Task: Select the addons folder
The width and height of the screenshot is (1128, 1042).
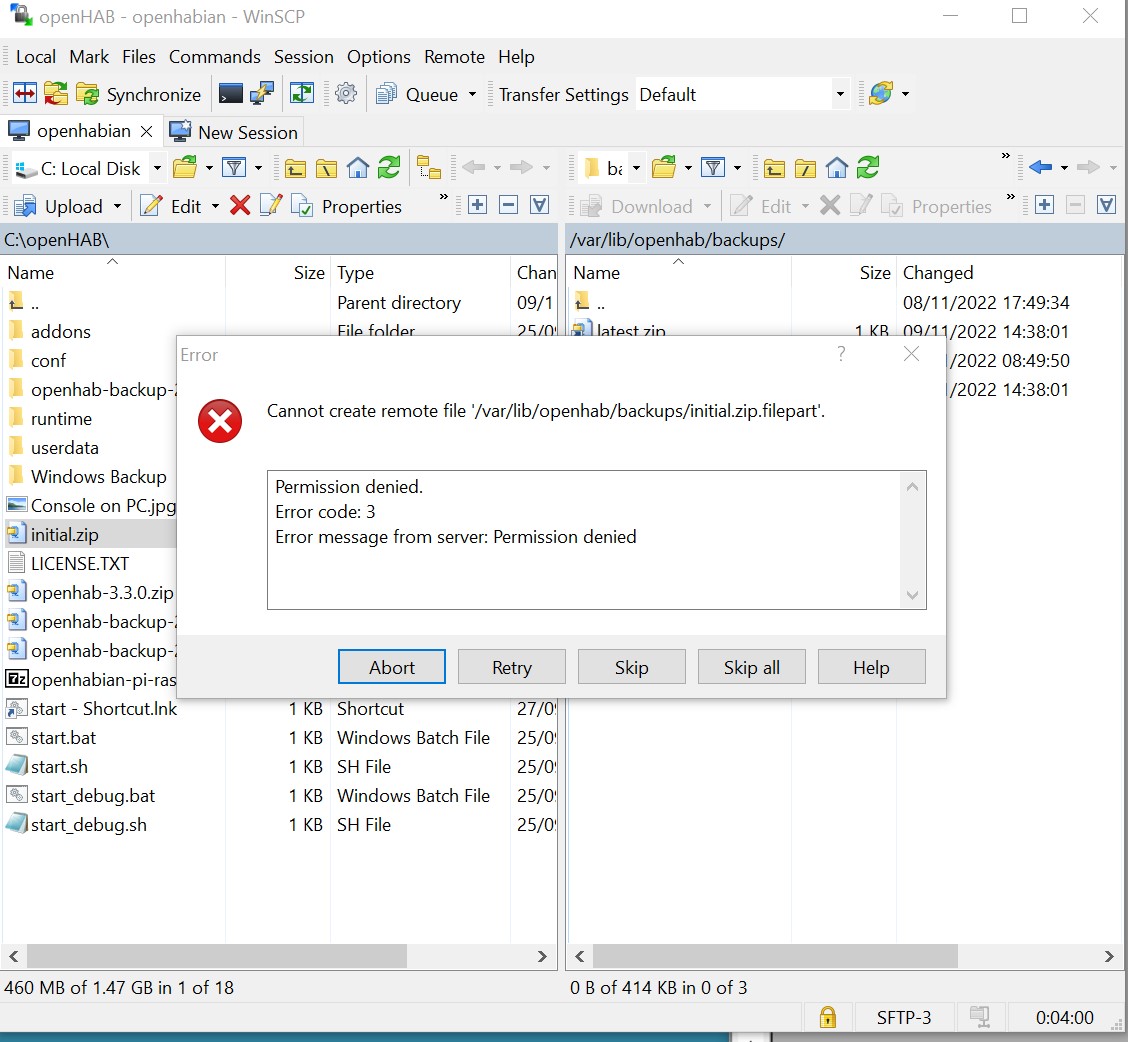Action: pyautogui.click(x=60, y=332)
